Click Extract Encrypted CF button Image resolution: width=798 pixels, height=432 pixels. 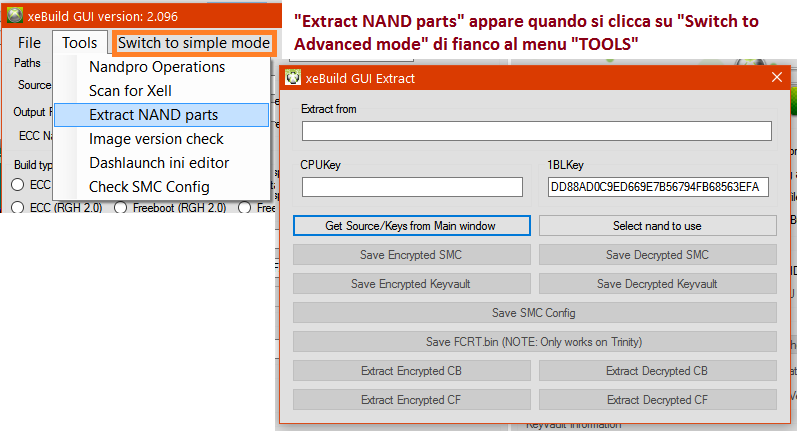411,399
